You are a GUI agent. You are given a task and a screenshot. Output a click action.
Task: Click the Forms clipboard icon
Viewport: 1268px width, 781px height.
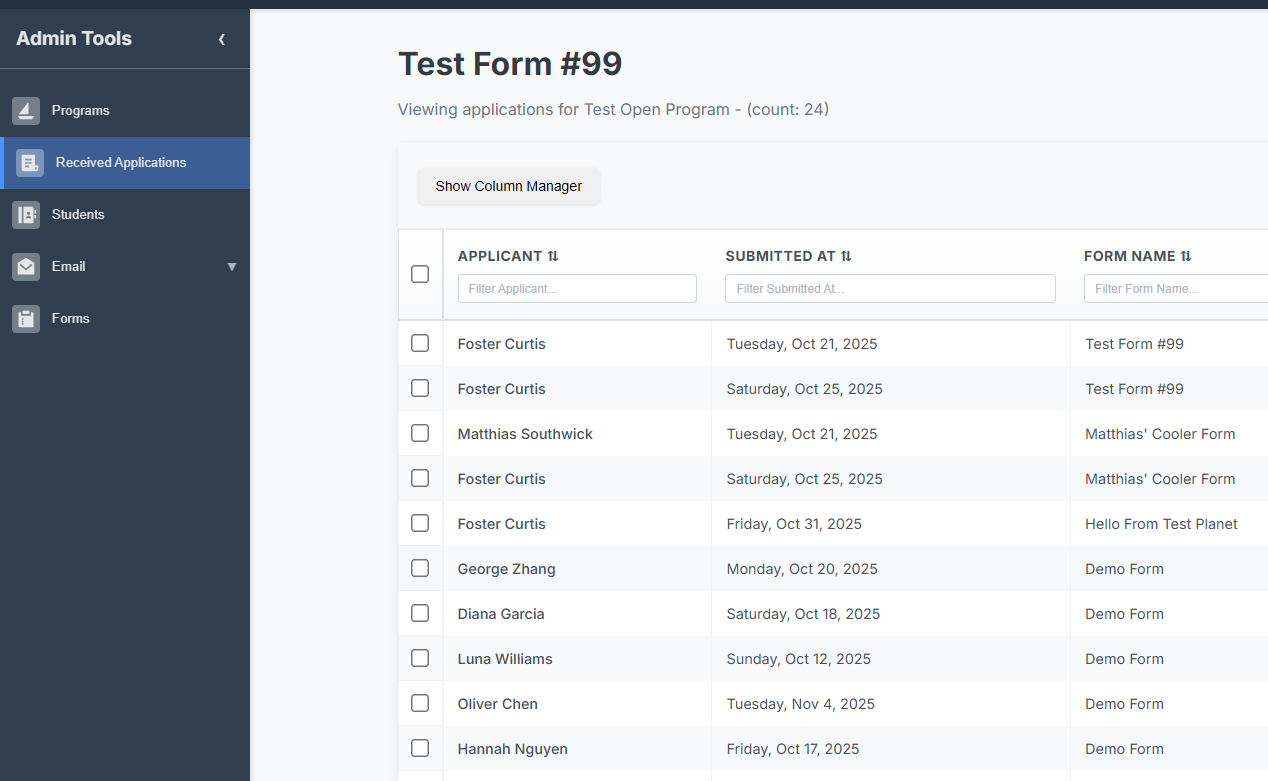26,318
